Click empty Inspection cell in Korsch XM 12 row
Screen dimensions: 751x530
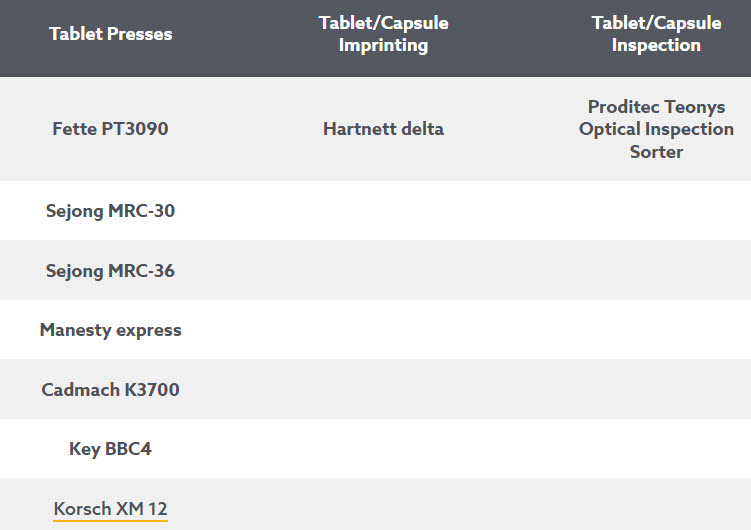click(x=656, y=505)
